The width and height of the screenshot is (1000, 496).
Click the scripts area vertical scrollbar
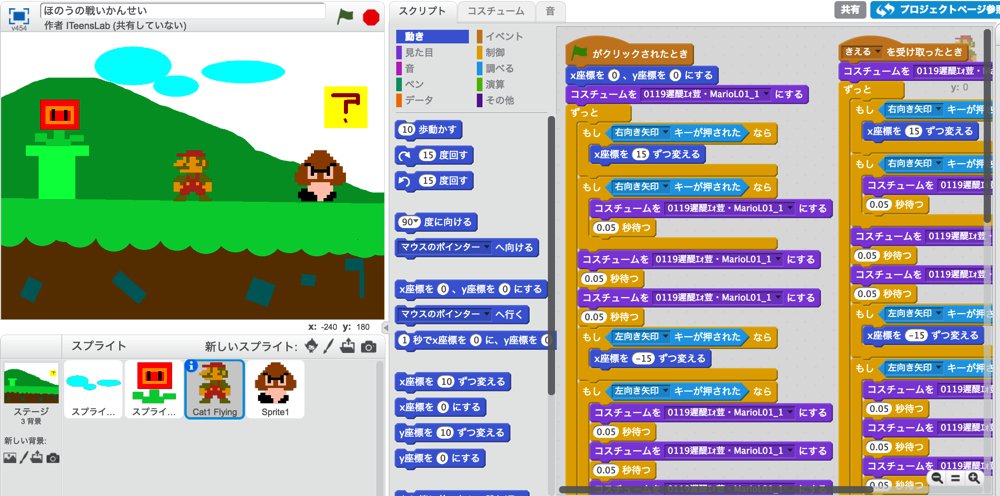987,128
